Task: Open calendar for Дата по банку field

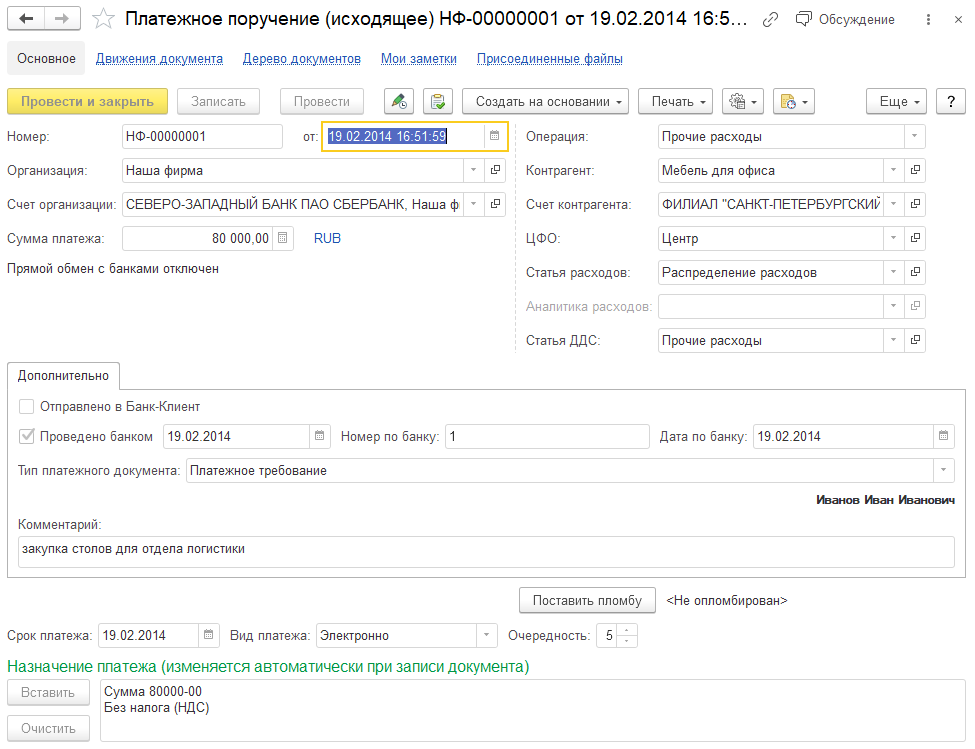Action: coord(943,436)
